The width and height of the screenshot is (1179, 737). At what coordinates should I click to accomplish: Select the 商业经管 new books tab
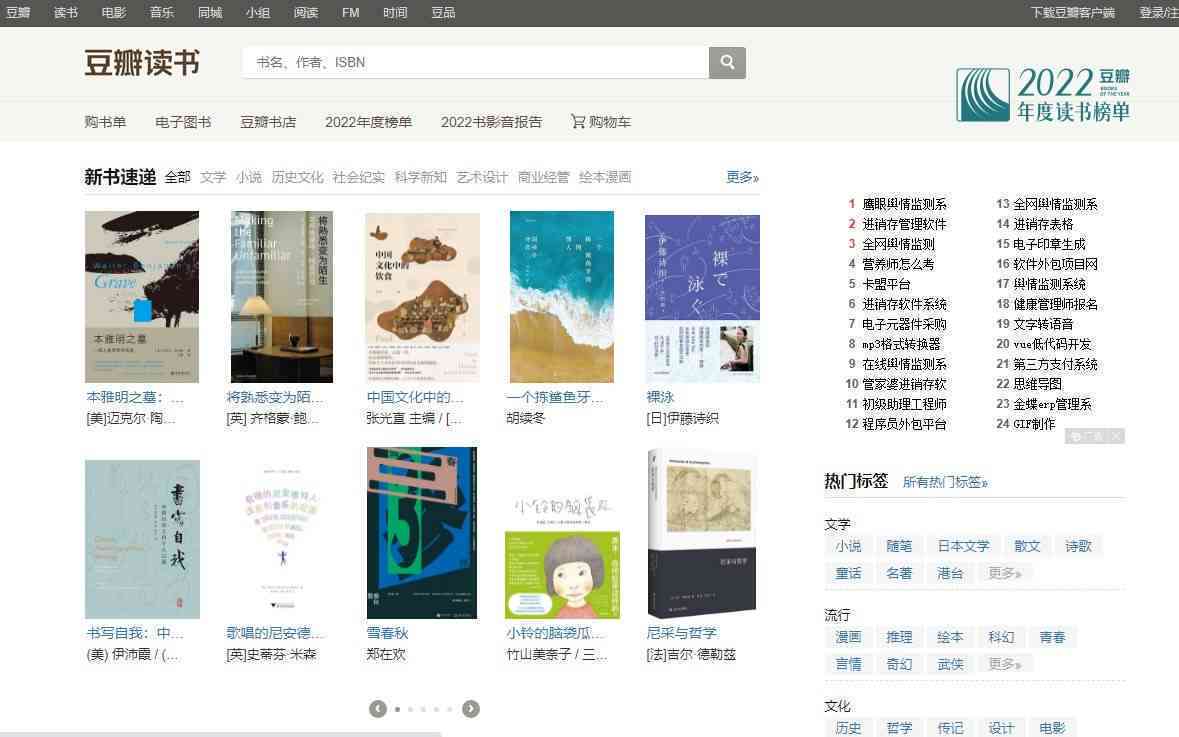(544, 177)
